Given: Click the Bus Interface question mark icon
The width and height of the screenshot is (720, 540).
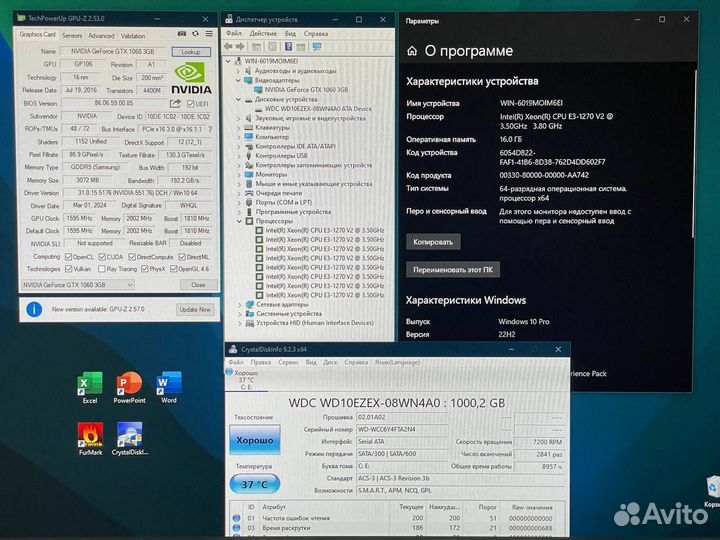Looking at the screenshot, I should (210, 129).
